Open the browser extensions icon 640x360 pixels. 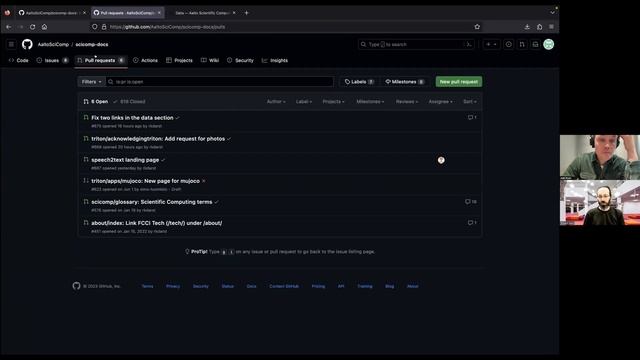540,27
